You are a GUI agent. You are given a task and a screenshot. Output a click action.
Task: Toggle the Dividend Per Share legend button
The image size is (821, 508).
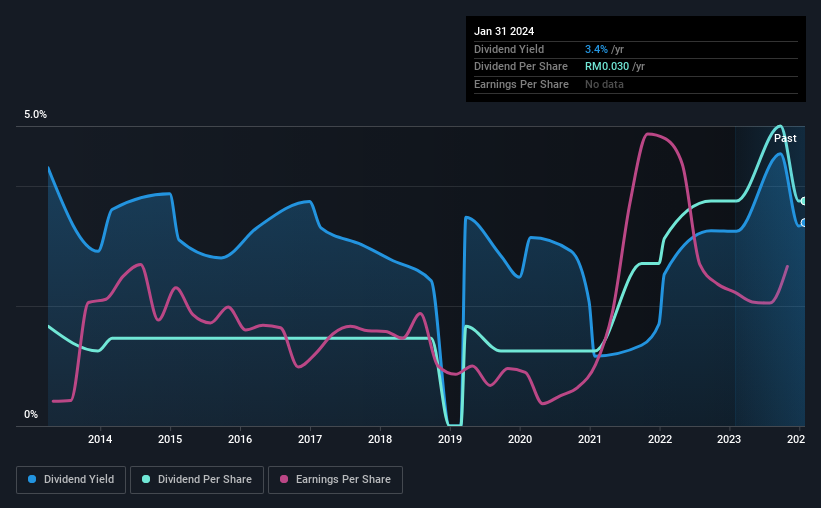[197, 480]
